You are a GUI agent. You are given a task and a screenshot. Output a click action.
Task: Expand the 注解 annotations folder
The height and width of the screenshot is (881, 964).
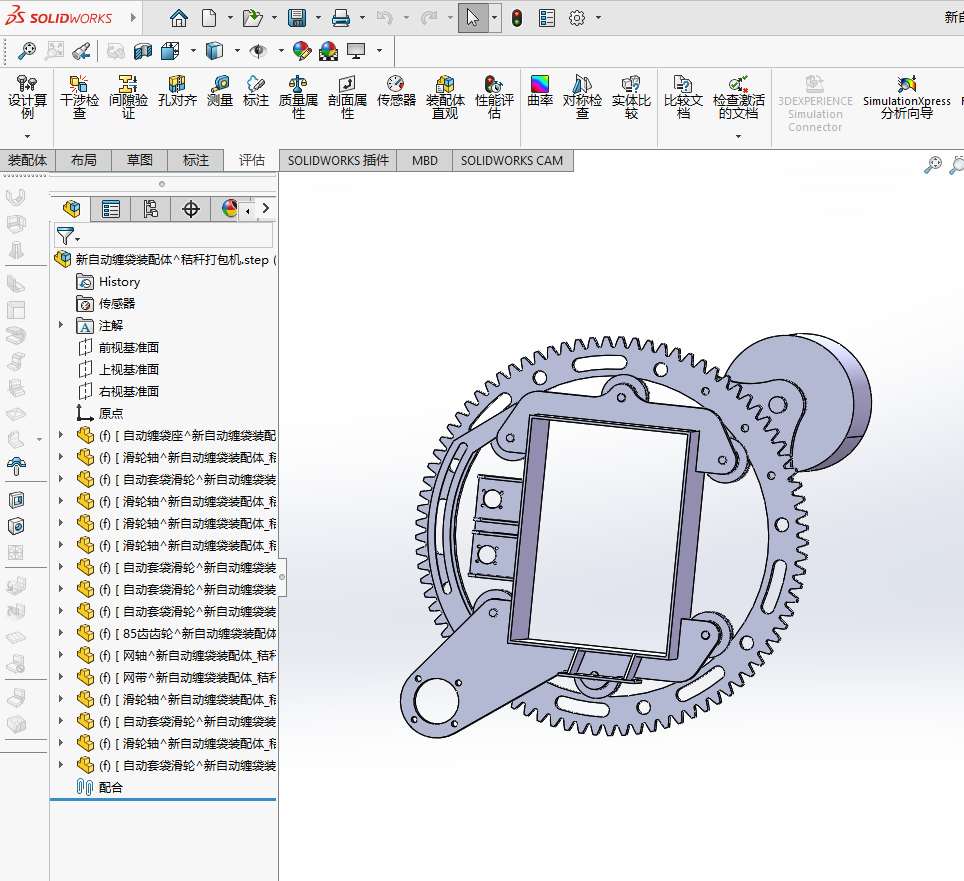[x=61, y=325]
